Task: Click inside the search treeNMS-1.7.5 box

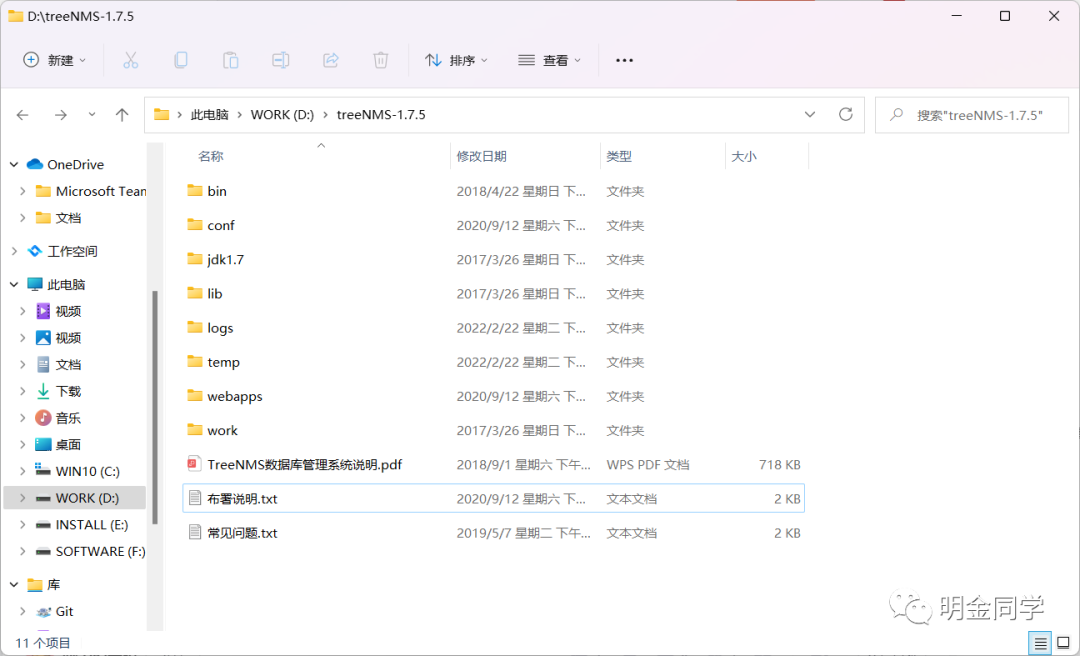Action: click(x=970, y=114)
